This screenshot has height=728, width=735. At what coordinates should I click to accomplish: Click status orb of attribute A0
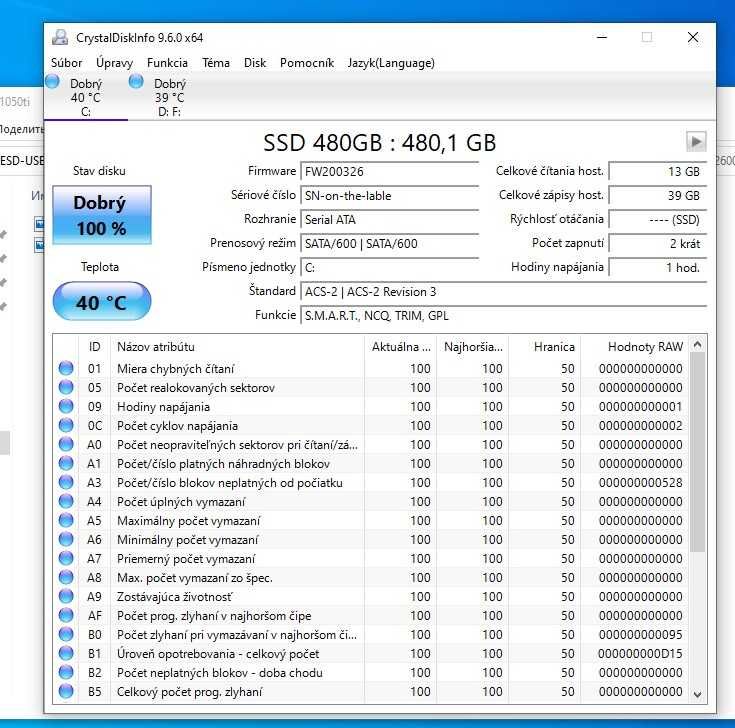pos(66,444)
